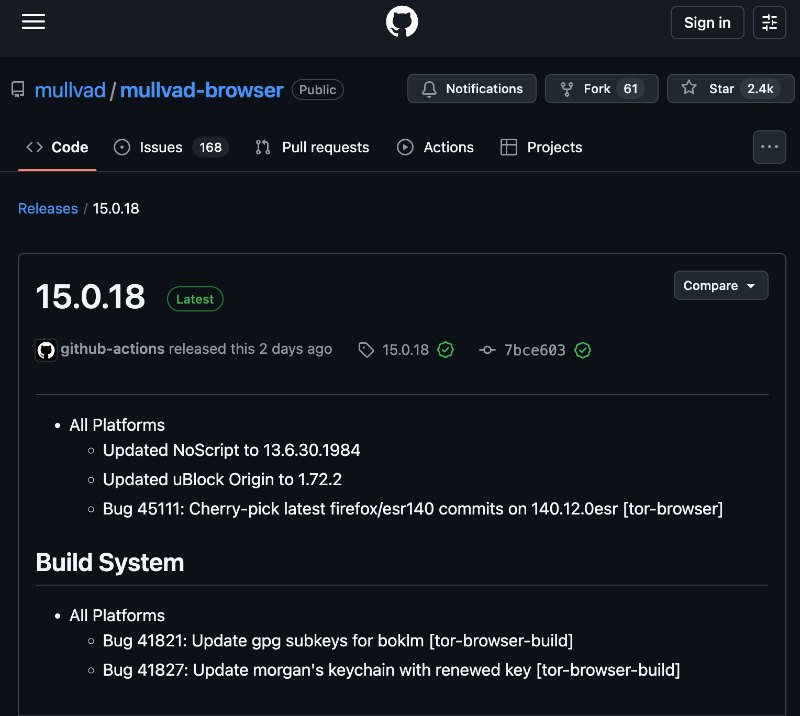Go back to Releases breadcrumb link
This screenshot has height=716, width=800.
48,208
